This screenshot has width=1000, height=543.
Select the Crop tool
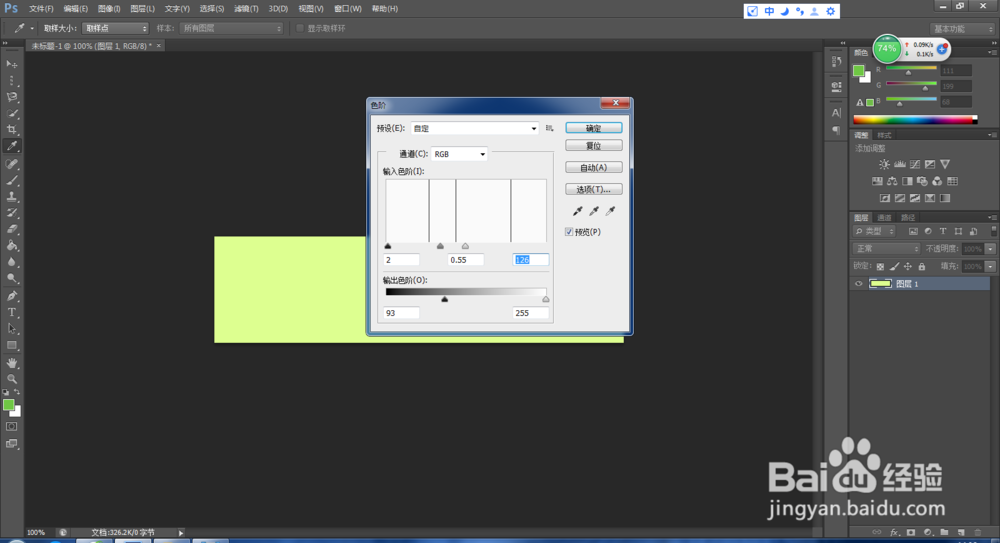click(11, 130)
